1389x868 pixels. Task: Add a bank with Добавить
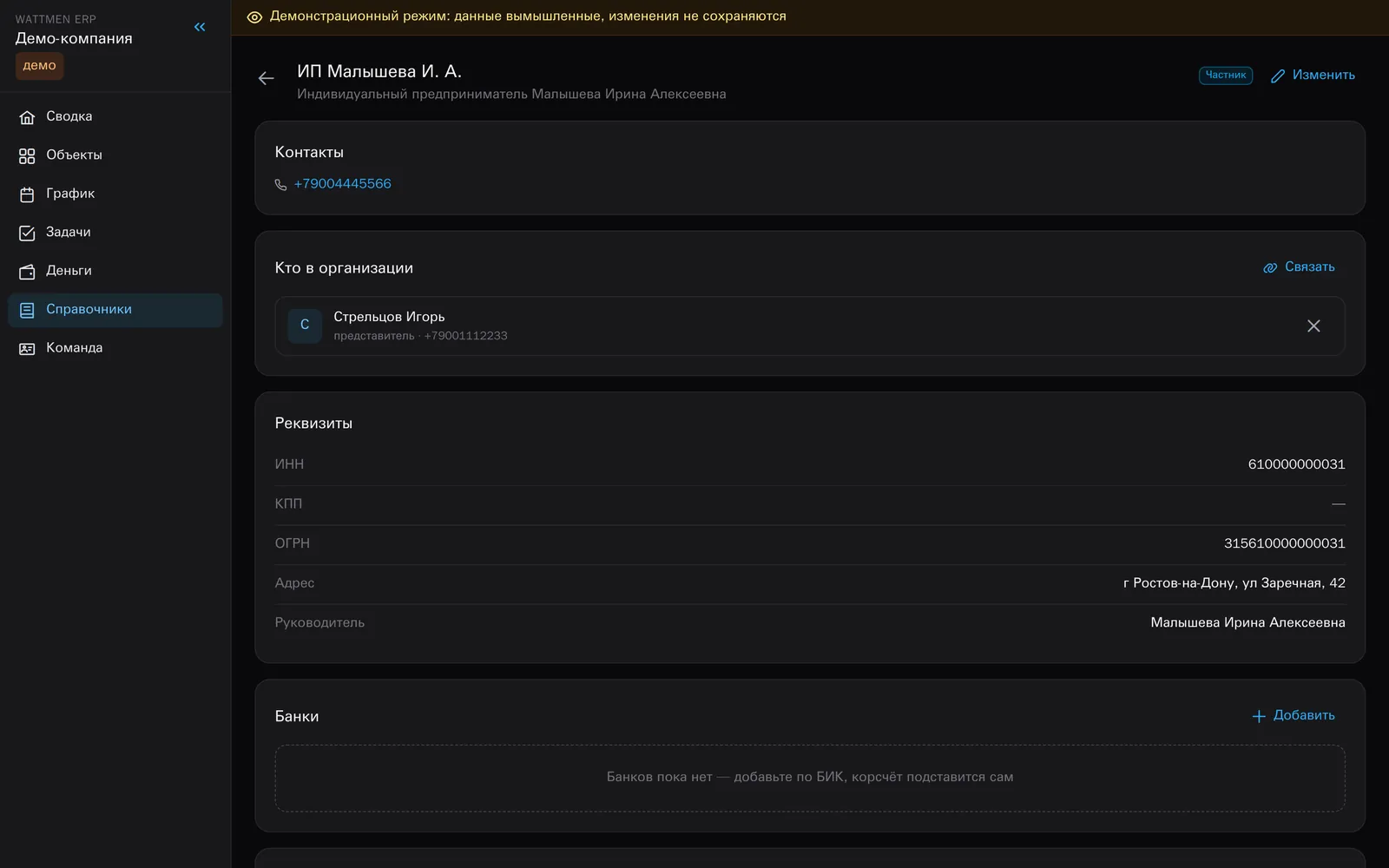(1294, 716)
